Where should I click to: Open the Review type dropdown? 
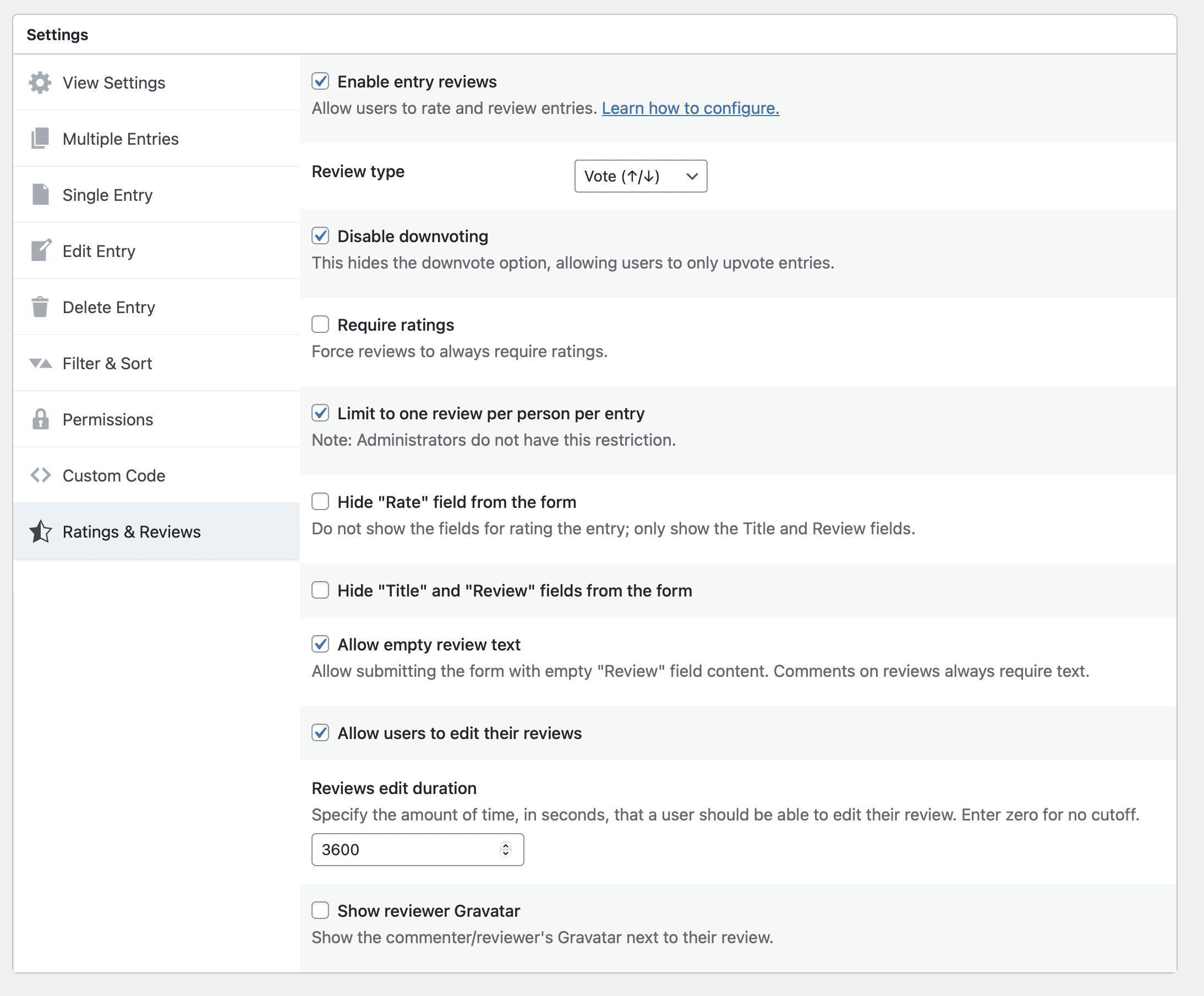click(640, 176)
